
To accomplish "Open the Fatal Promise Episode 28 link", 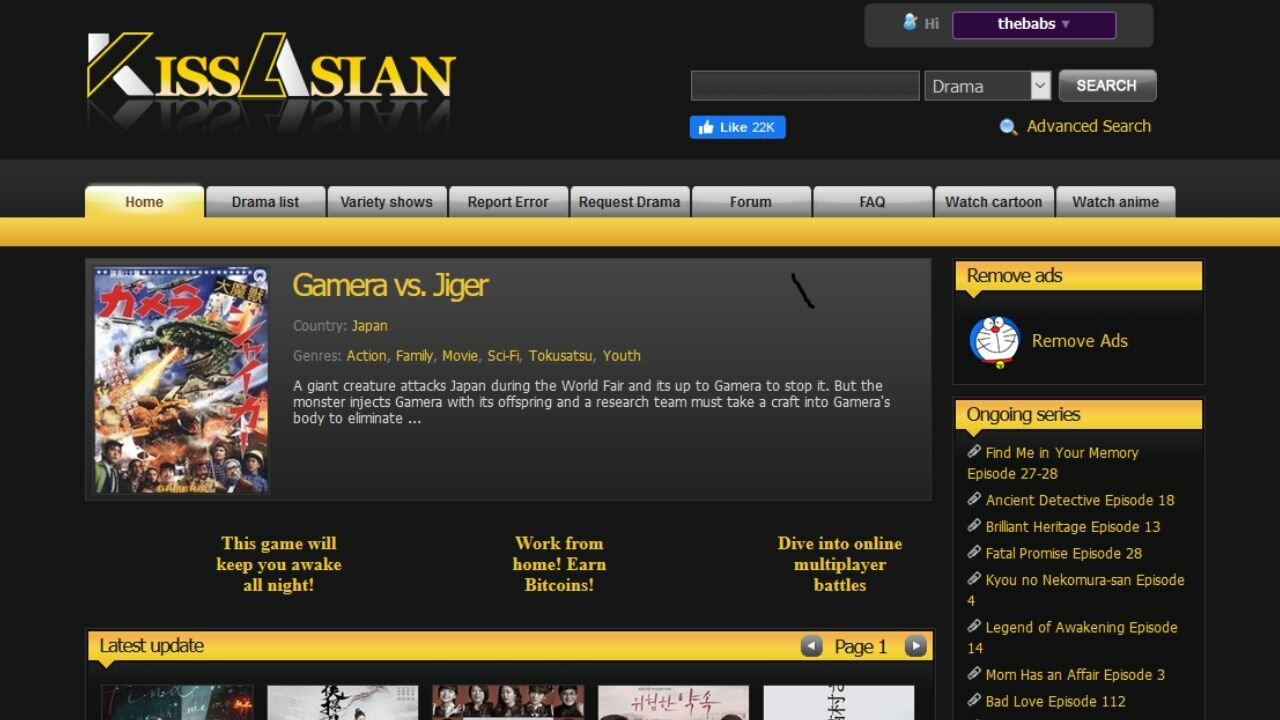I will (1063, 553).
